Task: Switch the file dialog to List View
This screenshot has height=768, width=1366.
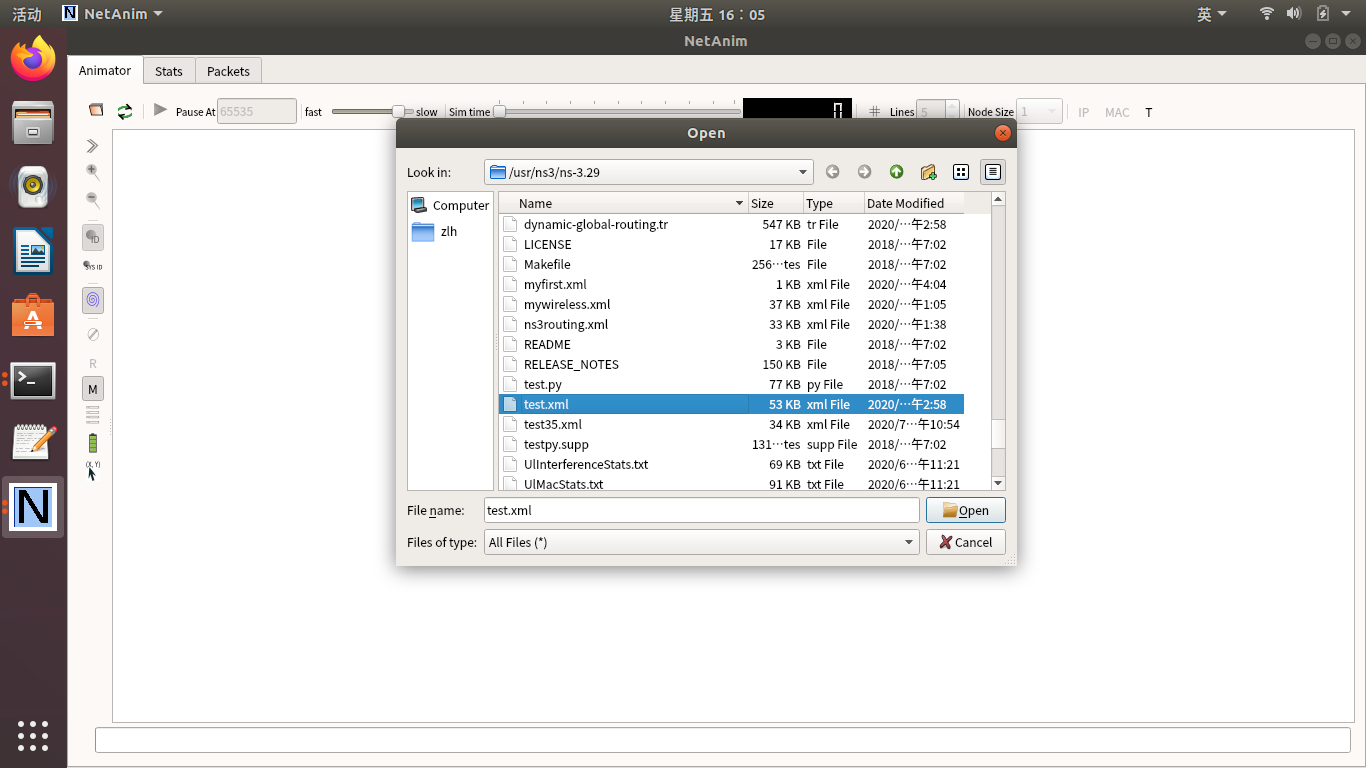Action: pos(961,172)
